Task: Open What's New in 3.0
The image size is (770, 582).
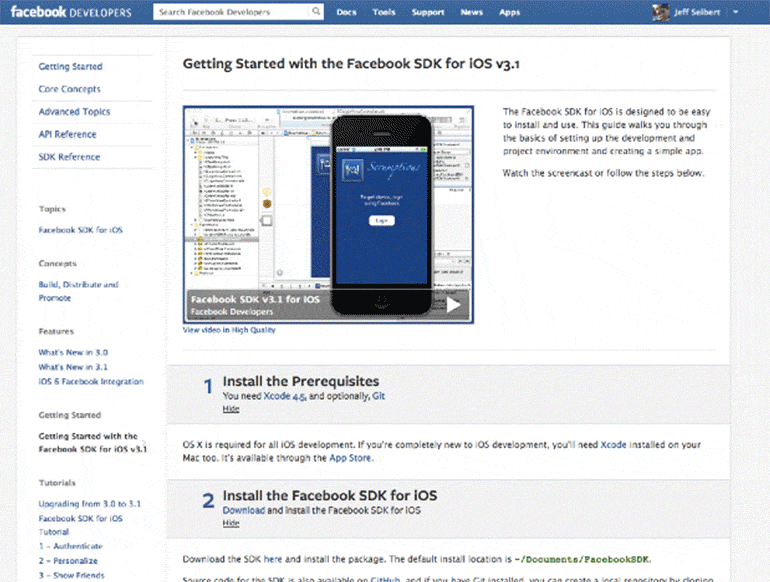Action: tap(73, 352)
